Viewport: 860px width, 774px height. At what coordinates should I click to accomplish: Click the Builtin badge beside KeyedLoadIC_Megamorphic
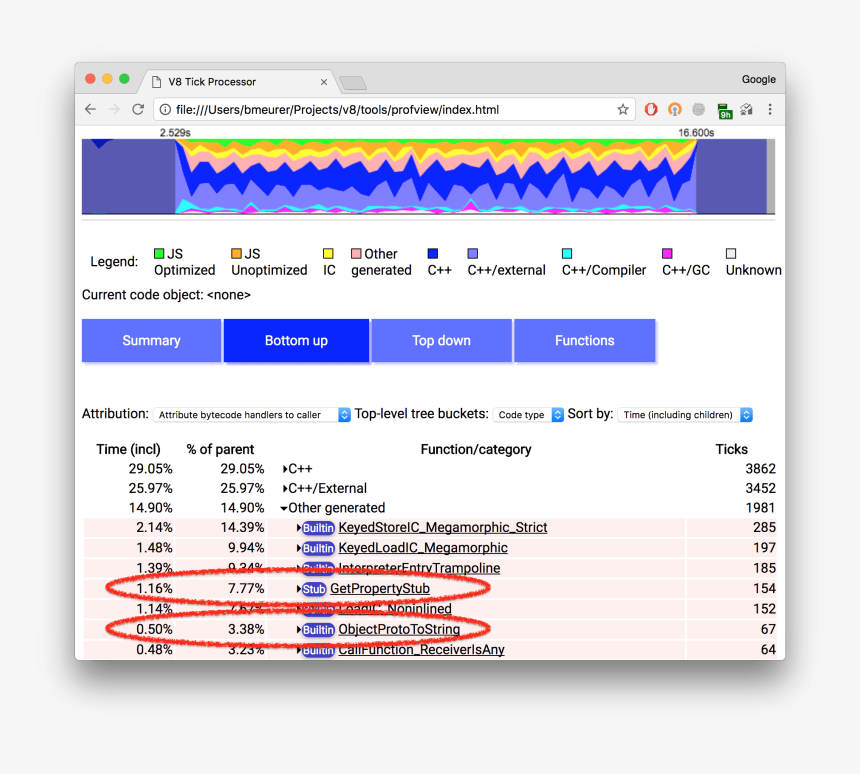click(318, 549)
